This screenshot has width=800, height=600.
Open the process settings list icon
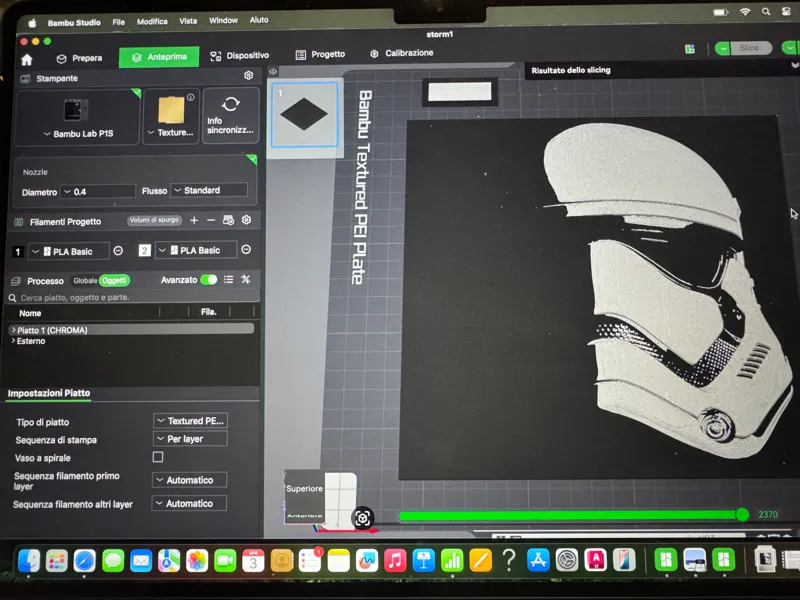229,280
